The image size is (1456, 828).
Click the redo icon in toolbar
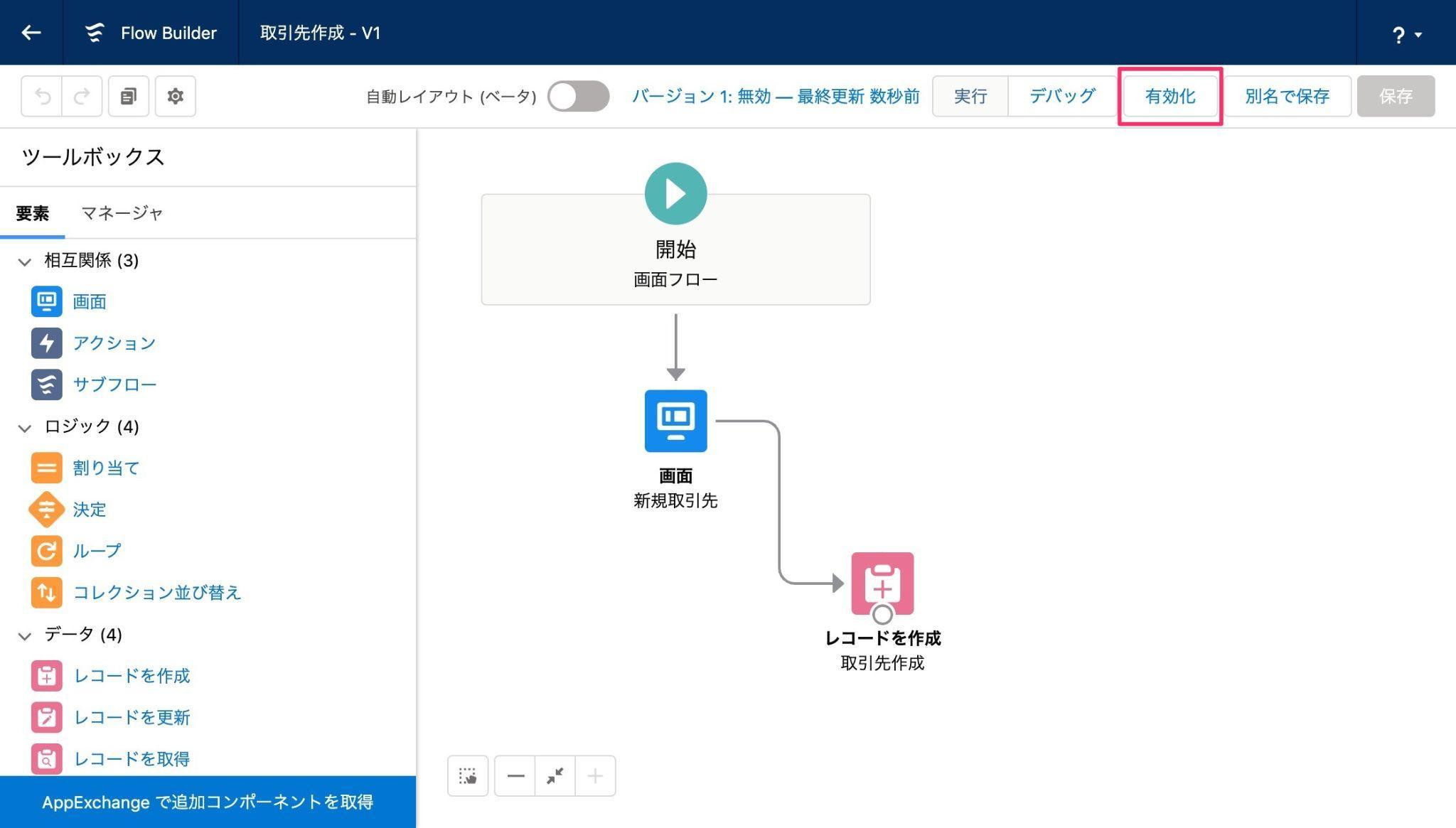[x=82, y=96]
